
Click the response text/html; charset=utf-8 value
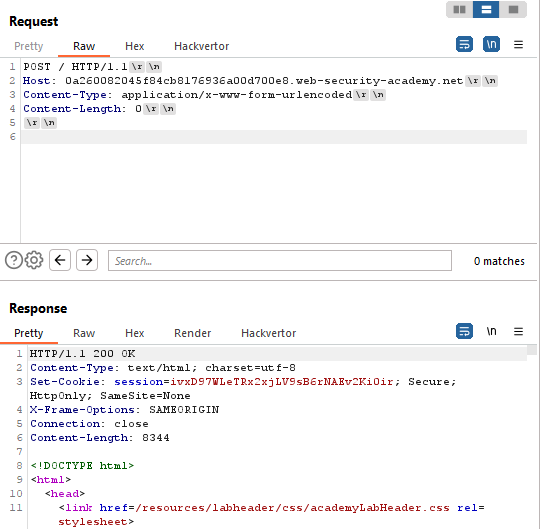coord(212,368)
